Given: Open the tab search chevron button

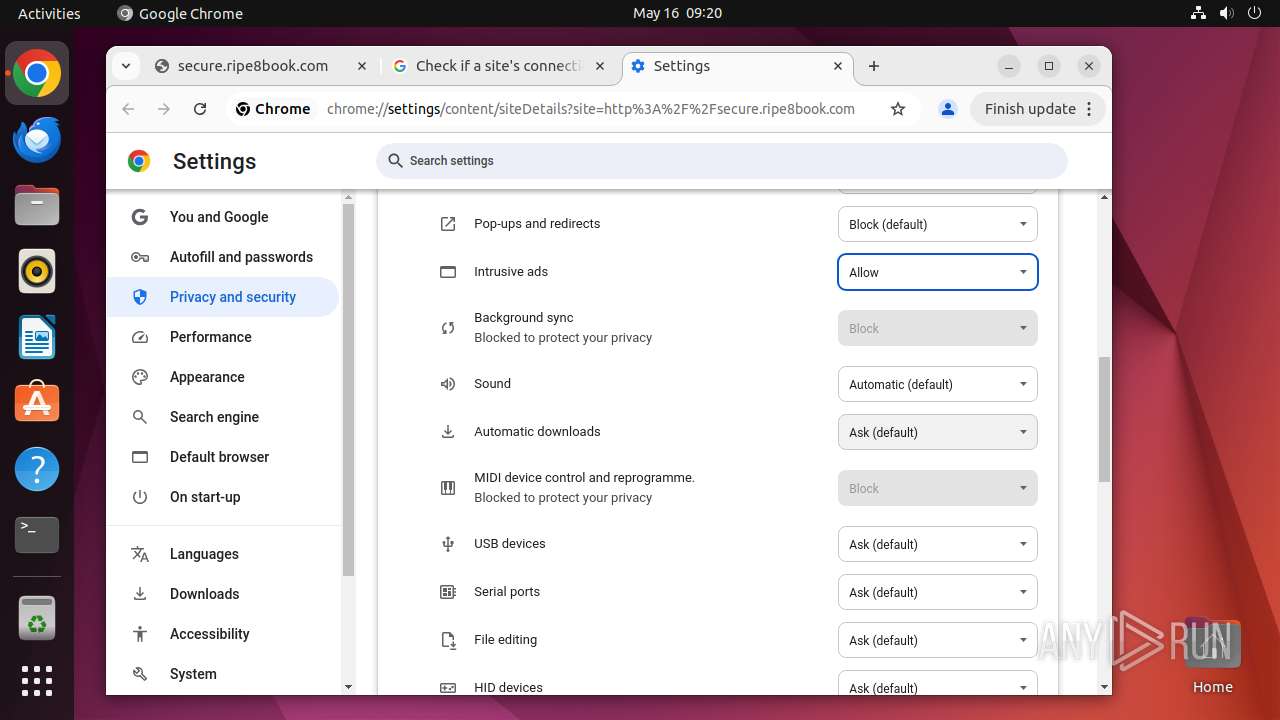Looking at the screenshot, I should pyautogui.click(x=126, y=66).
